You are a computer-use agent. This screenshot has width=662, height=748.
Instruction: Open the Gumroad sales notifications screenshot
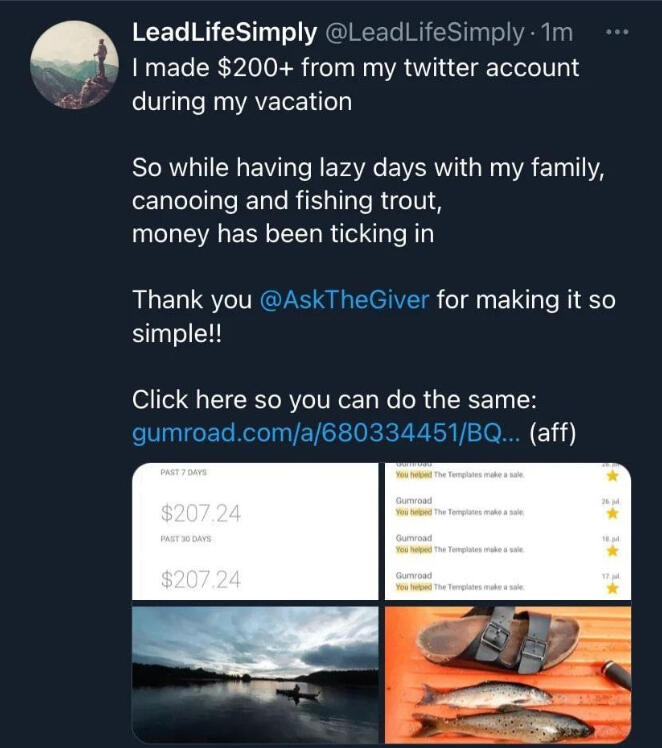pos(507,531)
